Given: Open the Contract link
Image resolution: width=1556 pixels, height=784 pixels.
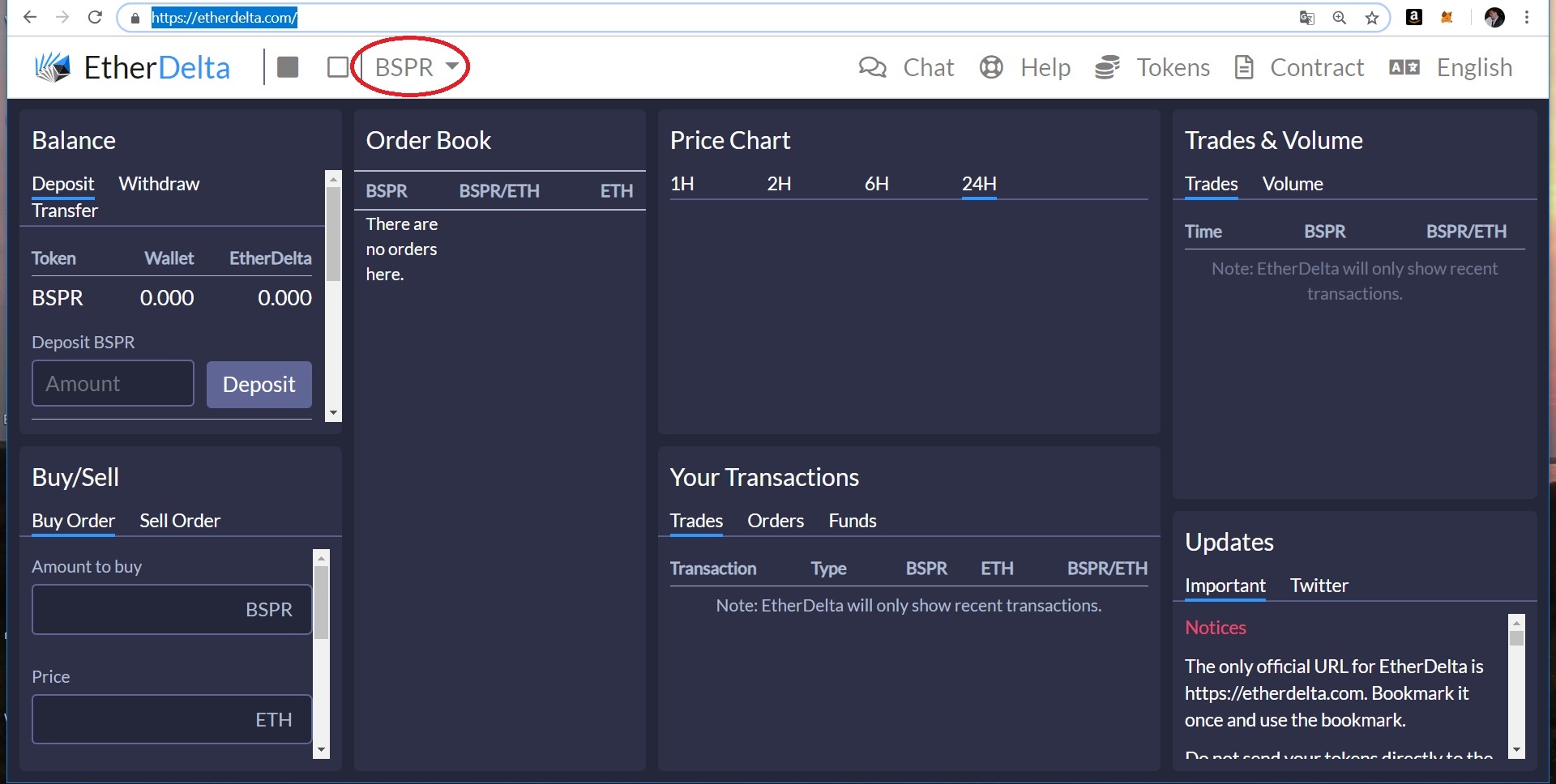Looking at the screenshot, I should [x=1317, y=67].
